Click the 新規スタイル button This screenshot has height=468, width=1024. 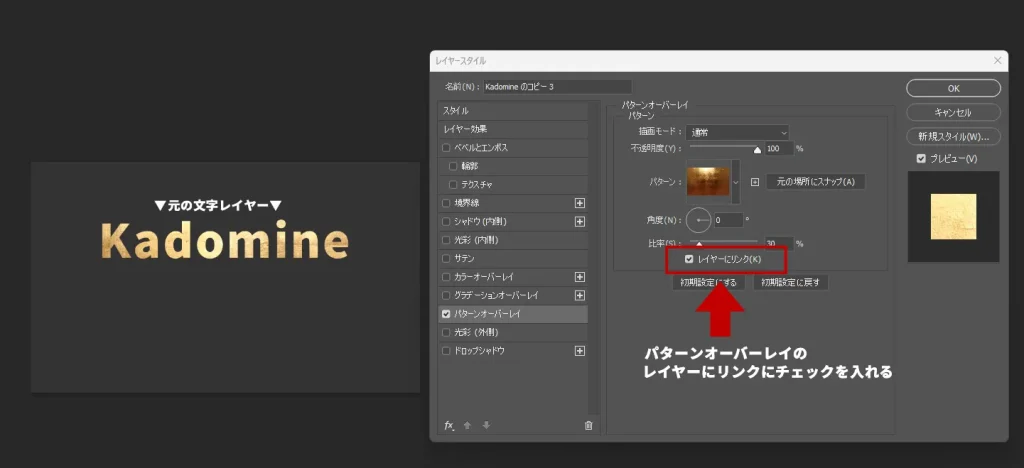(953, 136)
